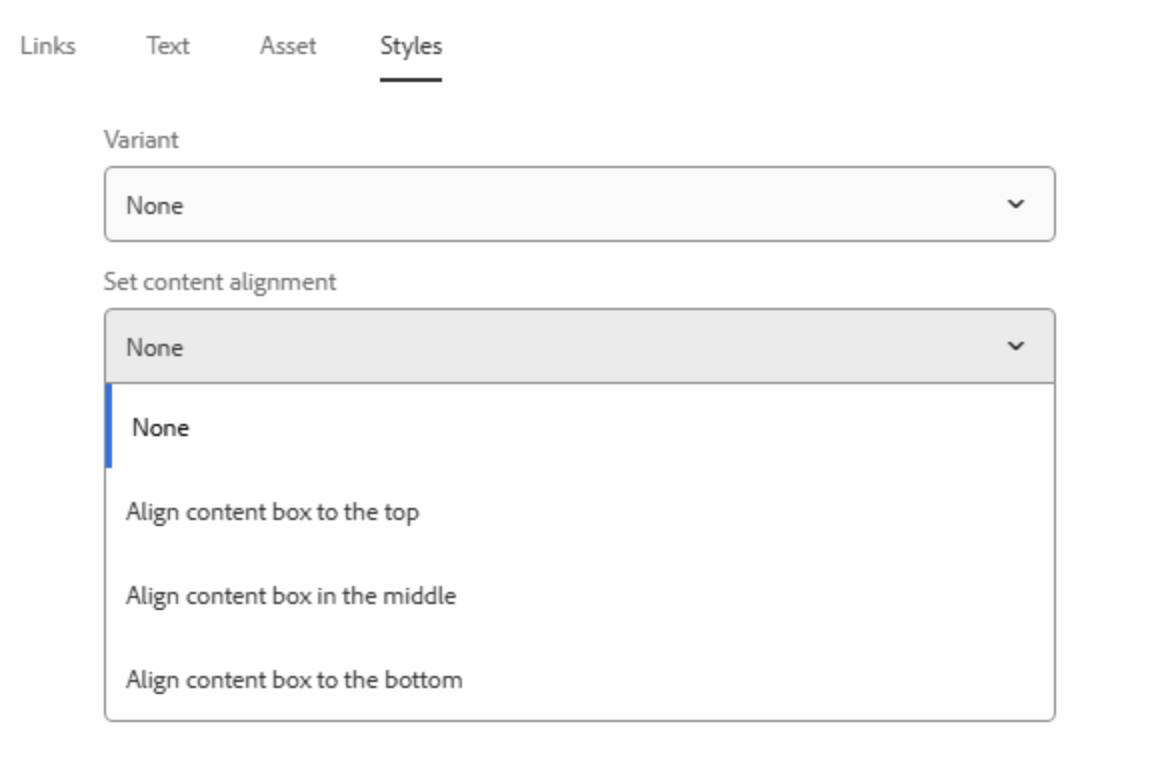Viewport: 1150px width, 774px height.
Task: Switch to the Asset tab
Action: click(287, 45)
